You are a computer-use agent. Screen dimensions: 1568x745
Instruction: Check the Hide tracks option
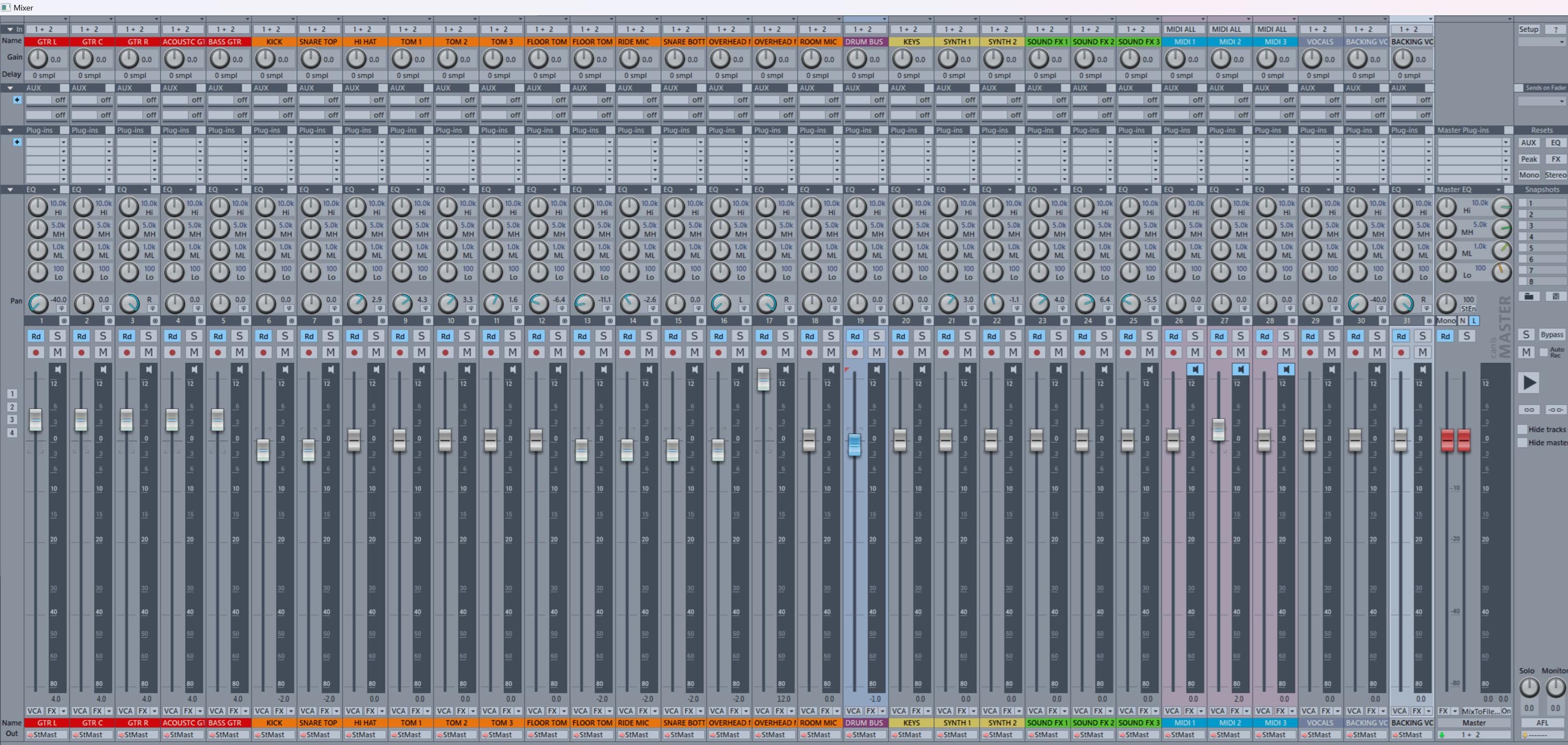click(1523, 430)
